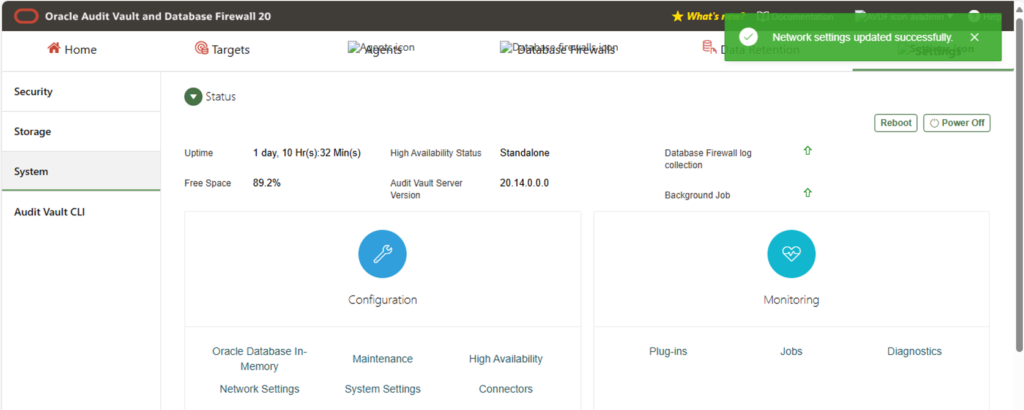Screen dimensions: 1024x410
Task: Click the teal Monitoring heartbeat icon
Action: tap(792, 254)
